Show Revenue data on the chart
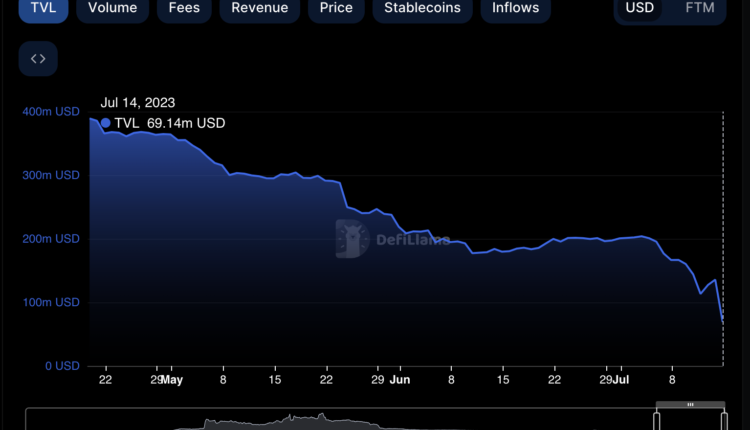Viewport: 750px width, 430px height. (x=259, y=8)
